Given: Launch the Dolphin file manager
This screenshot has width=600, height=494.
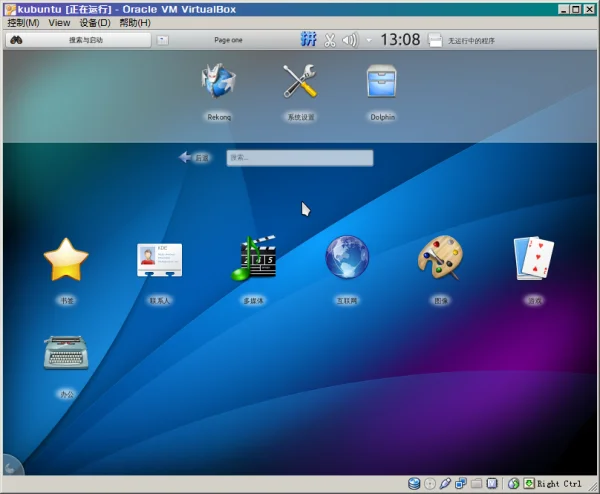Looking at the screenshot, I should pos(382,81).
